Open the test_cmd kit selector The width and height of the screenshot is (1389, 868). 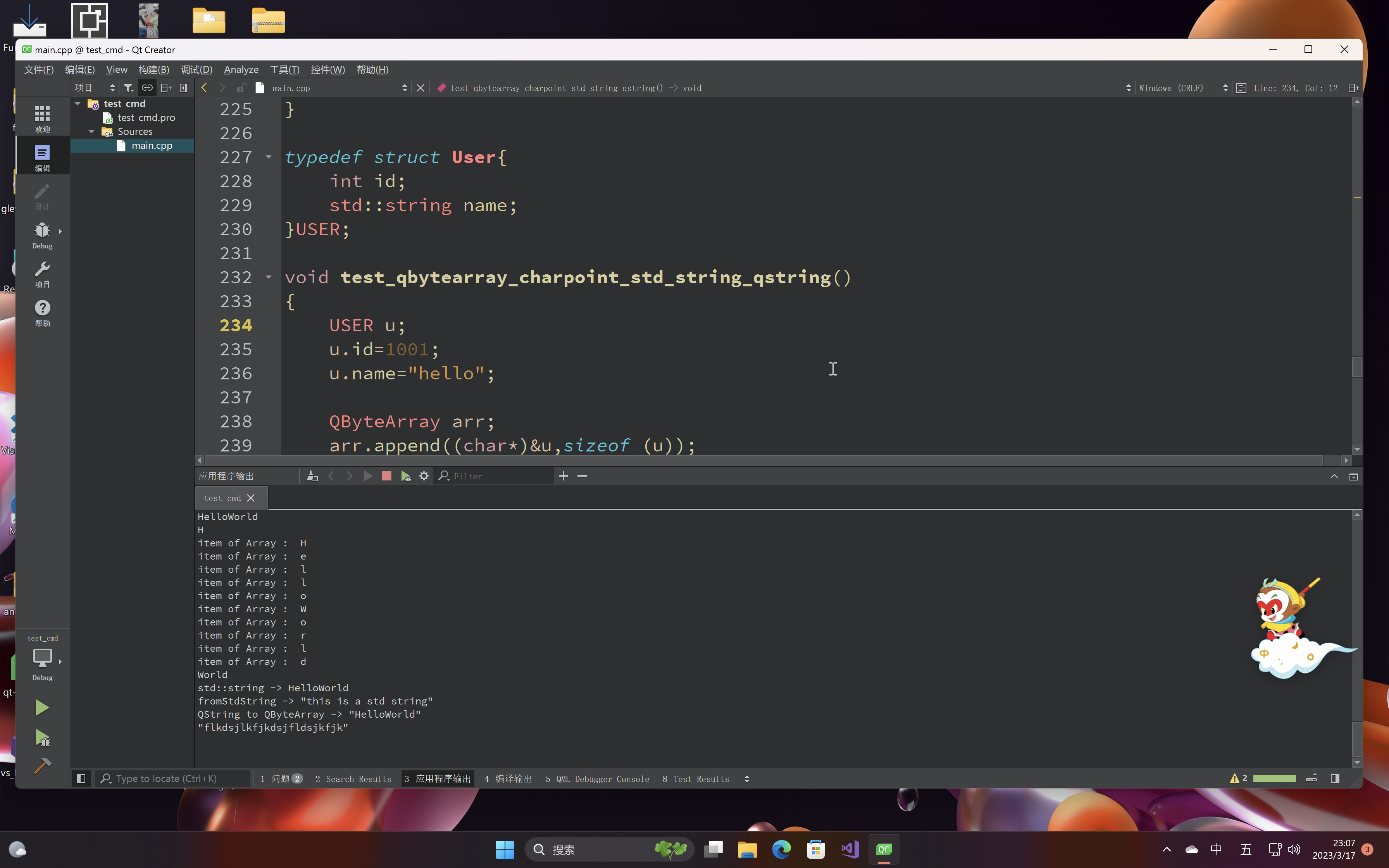click(x=43, y=657)
